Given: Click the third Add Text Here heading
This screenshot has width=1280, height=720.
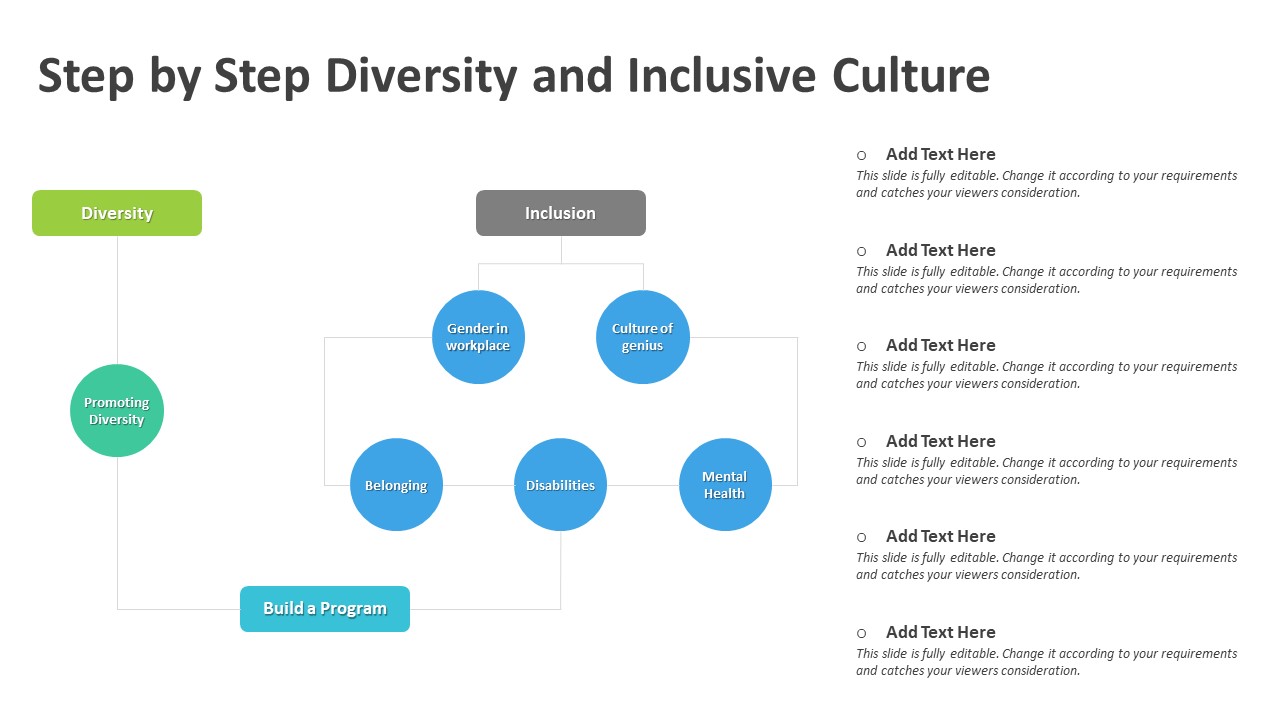Looking at the screenshot, I should point(941,345).
